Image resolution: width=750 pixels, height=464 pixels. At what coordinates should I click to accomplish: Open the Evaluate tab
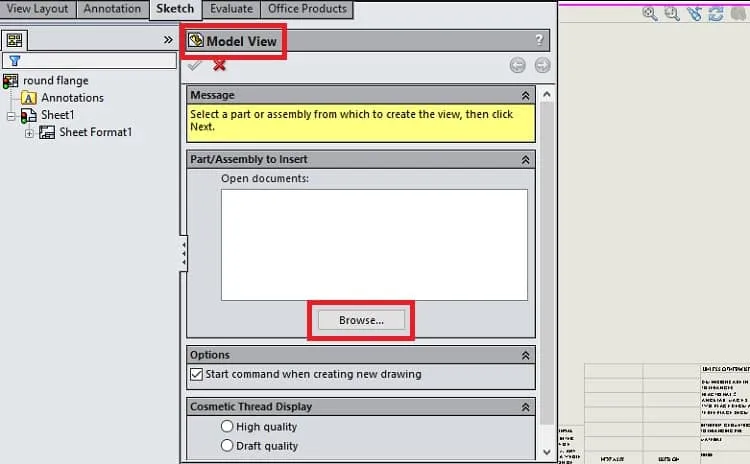point(232,9)
